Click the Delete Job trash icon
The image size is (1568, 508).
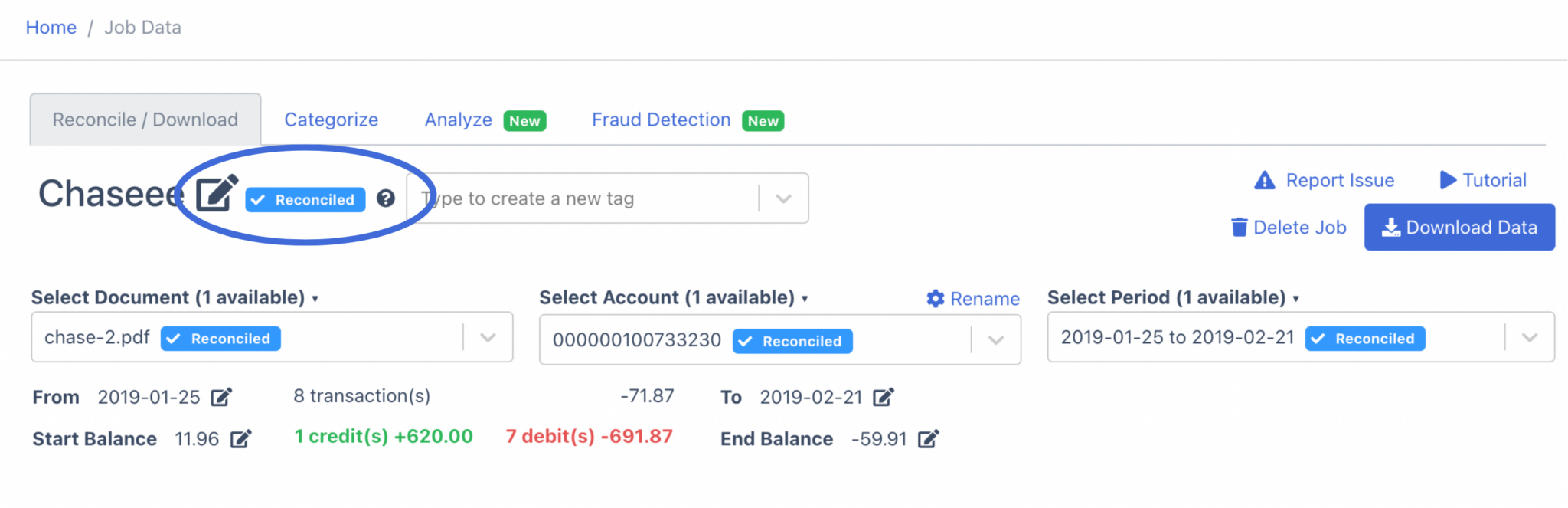(1239, 228)
